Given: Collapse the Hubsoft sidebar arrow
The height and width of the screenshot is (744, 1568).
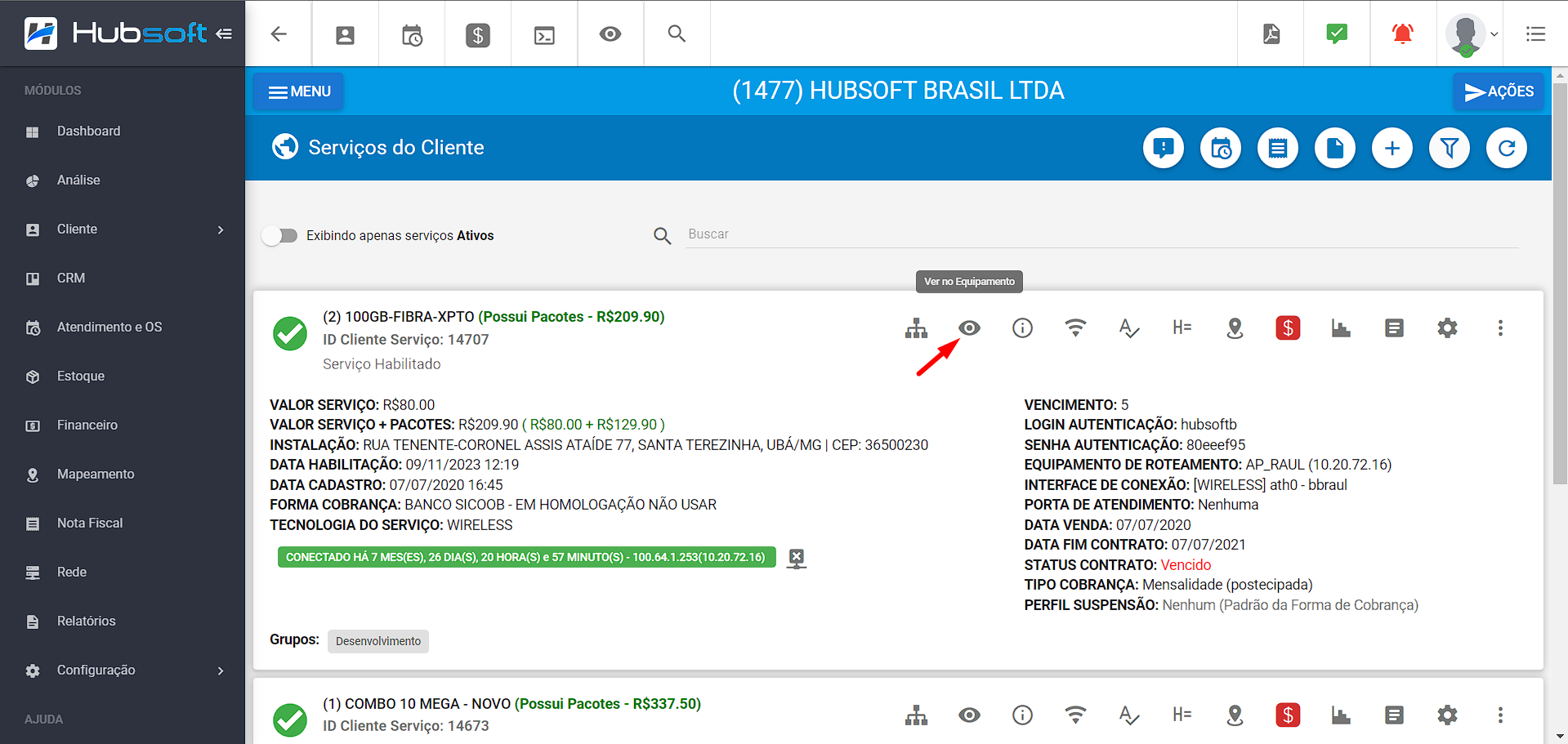Looking at the screenshot, I should (224, 33).
